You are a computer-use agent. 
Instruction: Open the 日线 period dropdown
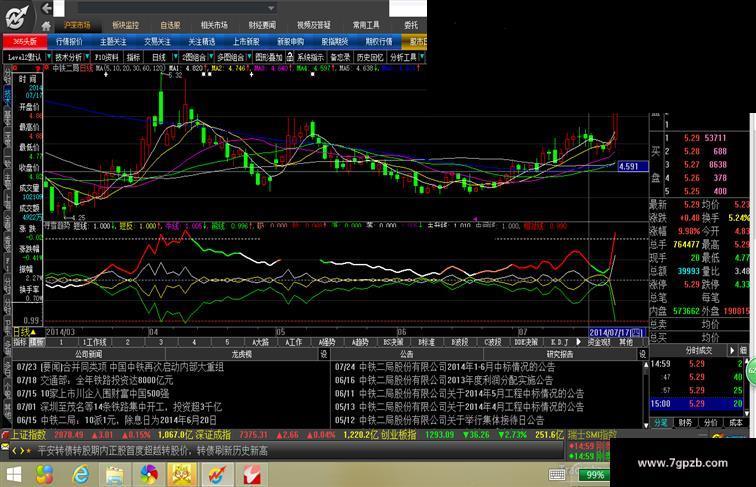pos(162,58)
